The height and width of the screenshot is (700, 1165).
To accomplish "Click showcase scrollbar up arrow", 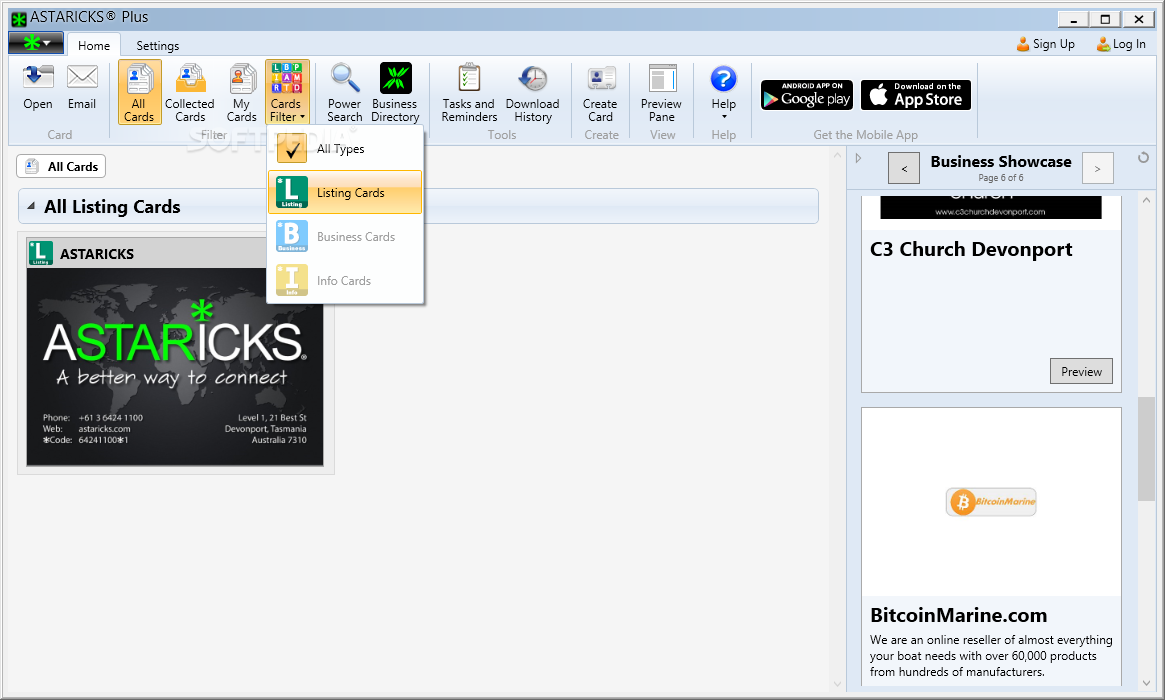I will click(x=1146, y=200).
